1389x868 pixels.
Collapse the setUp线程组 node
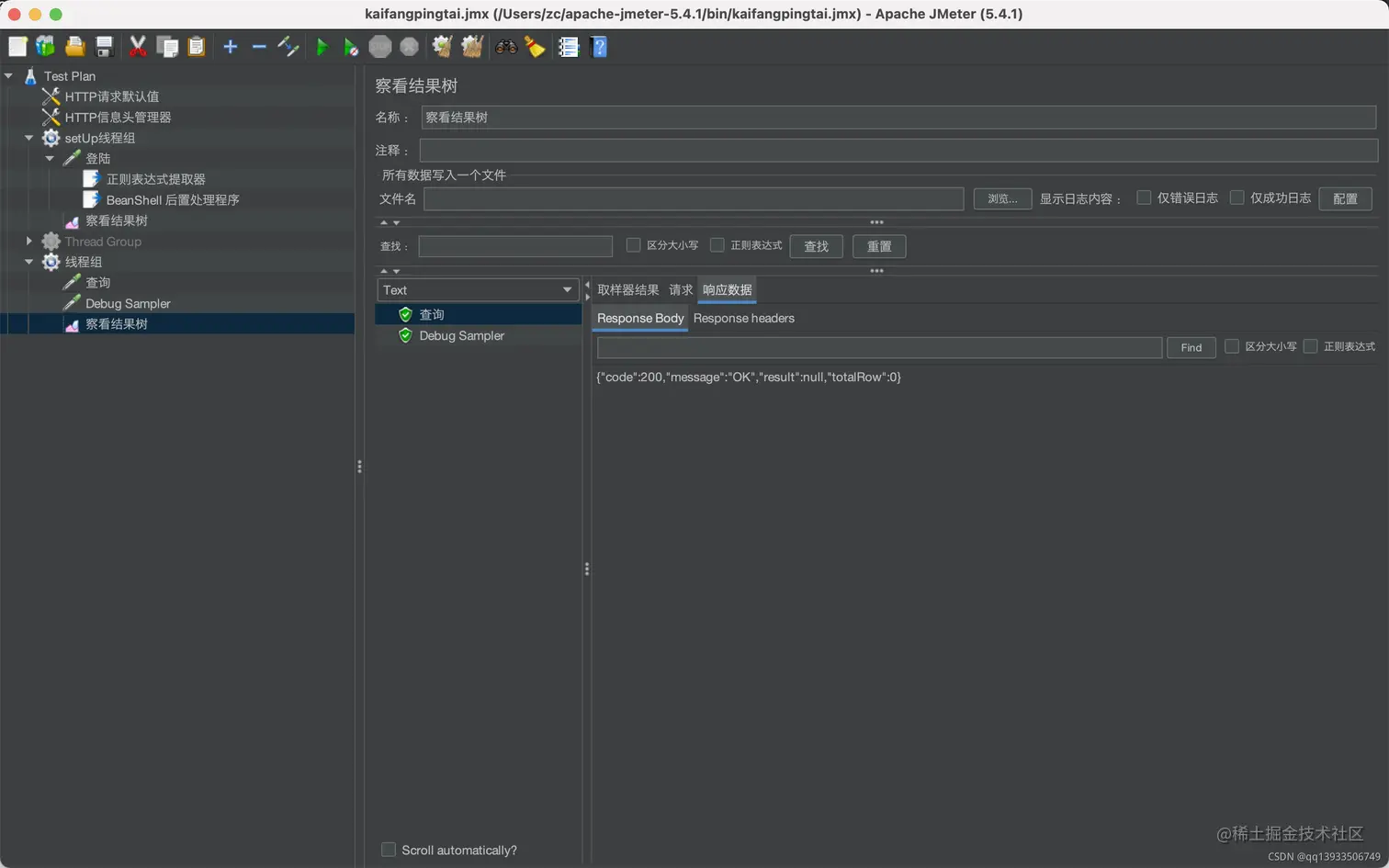tap(28, 138)
